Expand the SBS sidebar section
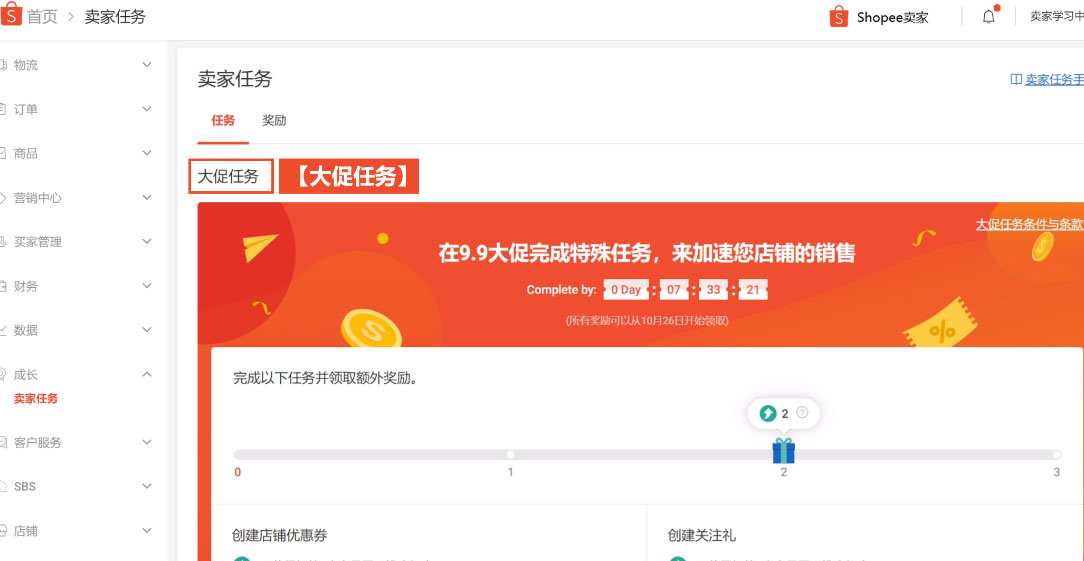Image resolution: width=1084 pixels, height=561 pixels. [147, 486]
